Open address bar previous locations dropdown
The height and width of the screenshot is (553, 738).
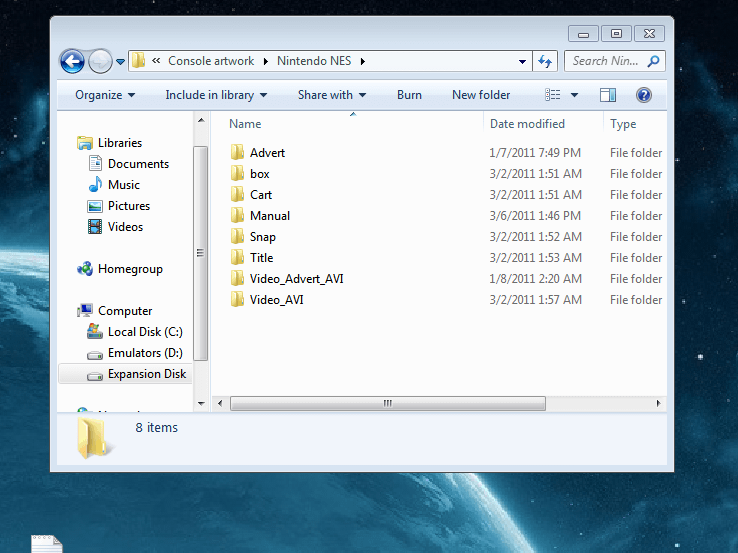522,61
